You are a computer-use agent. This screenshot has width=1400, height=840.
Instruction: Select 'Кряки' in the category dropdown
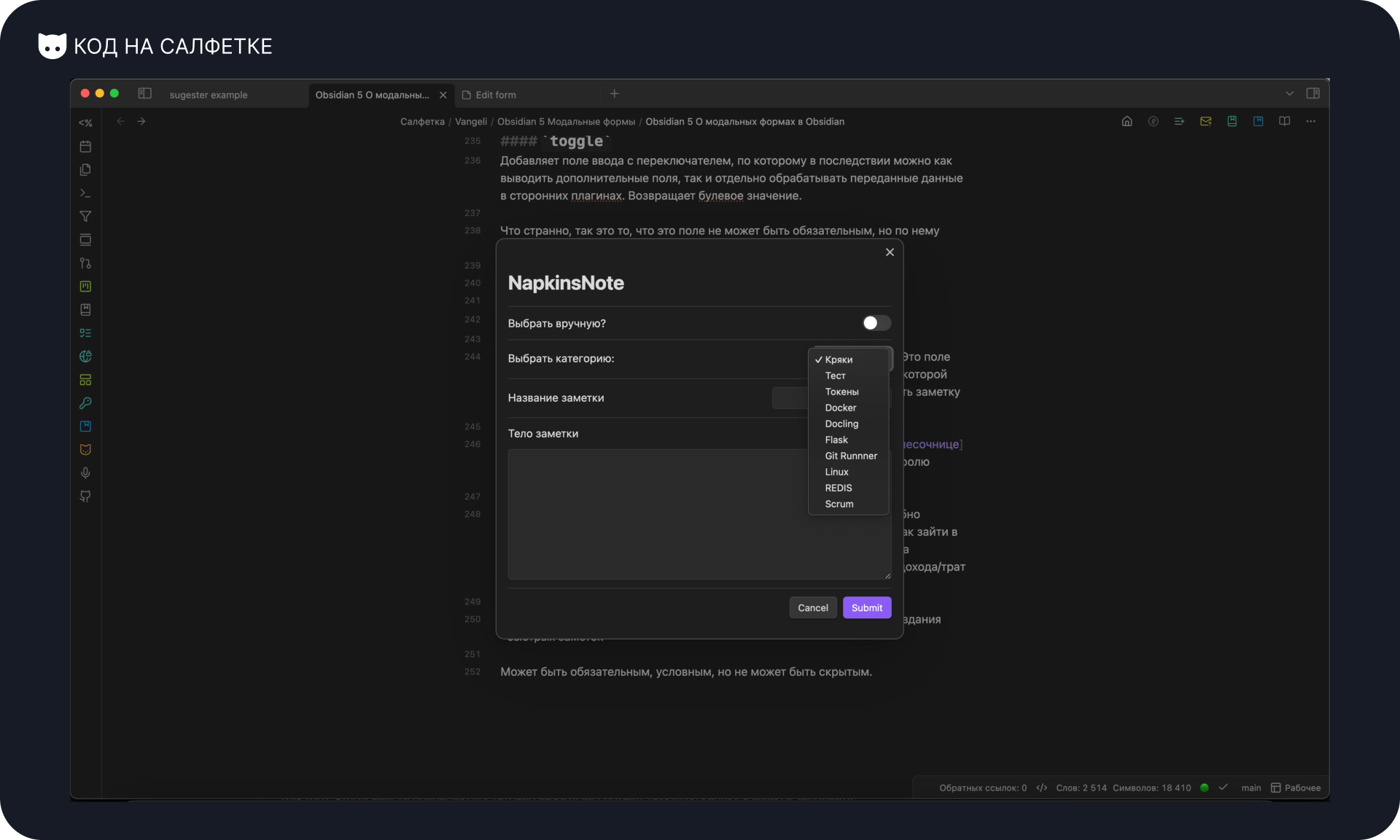[849, 359]
